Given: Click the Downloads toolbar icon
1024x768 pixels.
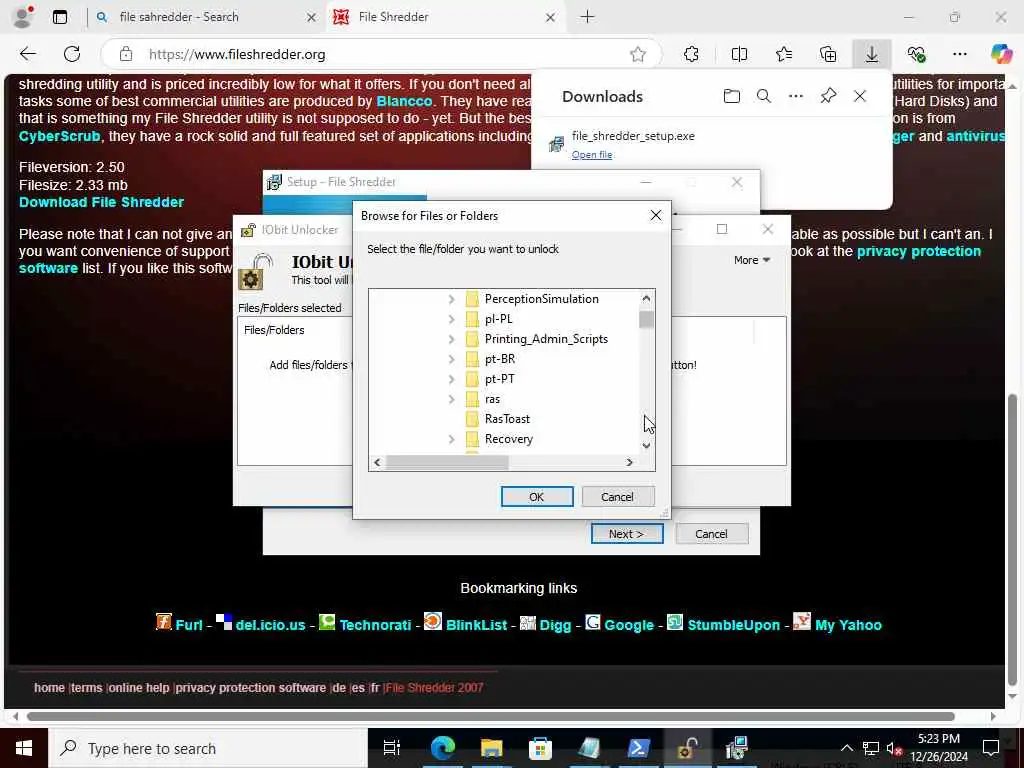Looking at the screenshot, I should 872,54.
